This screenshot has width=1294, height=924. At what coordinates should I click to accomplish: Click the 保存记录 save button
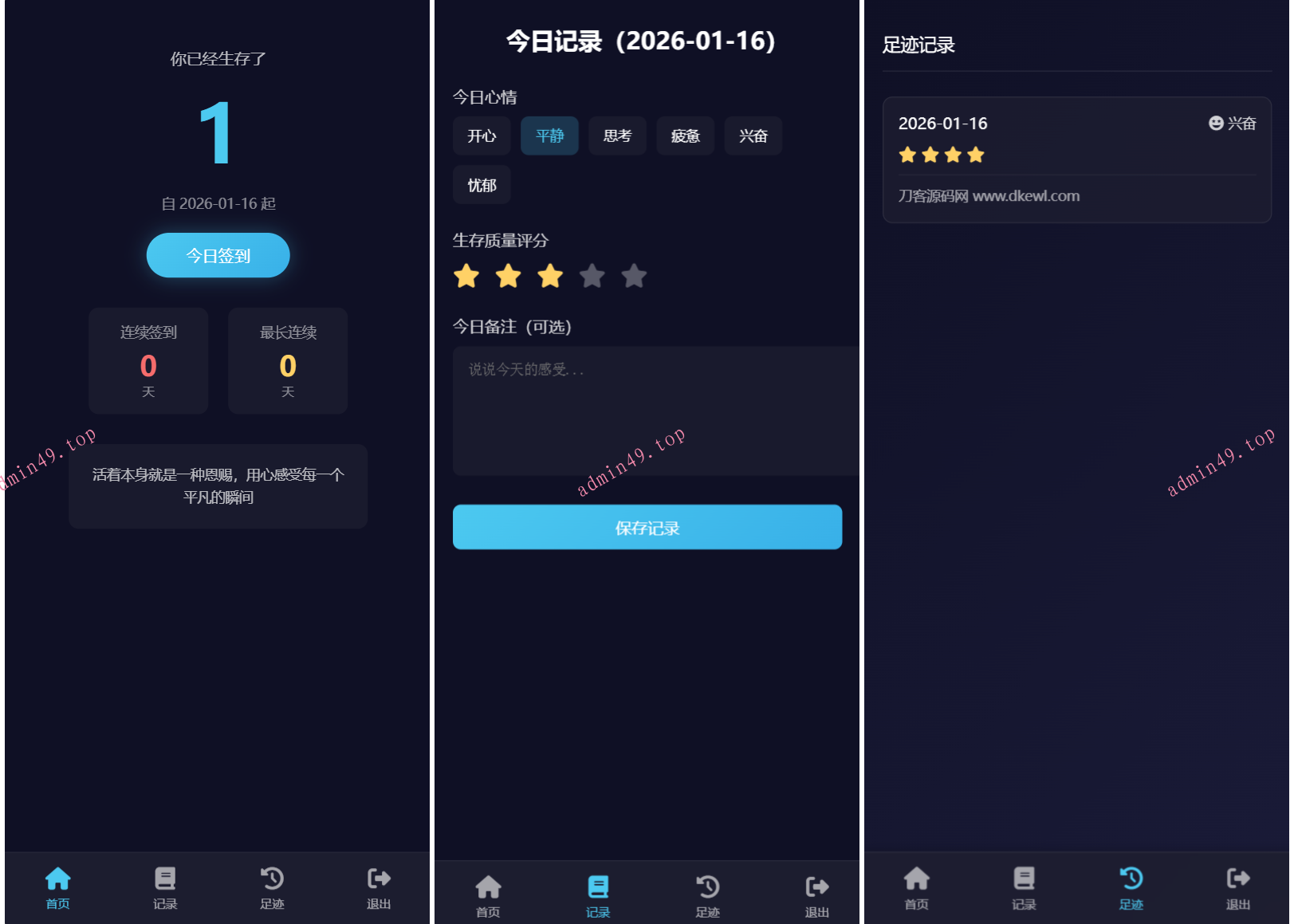(647, 527)
